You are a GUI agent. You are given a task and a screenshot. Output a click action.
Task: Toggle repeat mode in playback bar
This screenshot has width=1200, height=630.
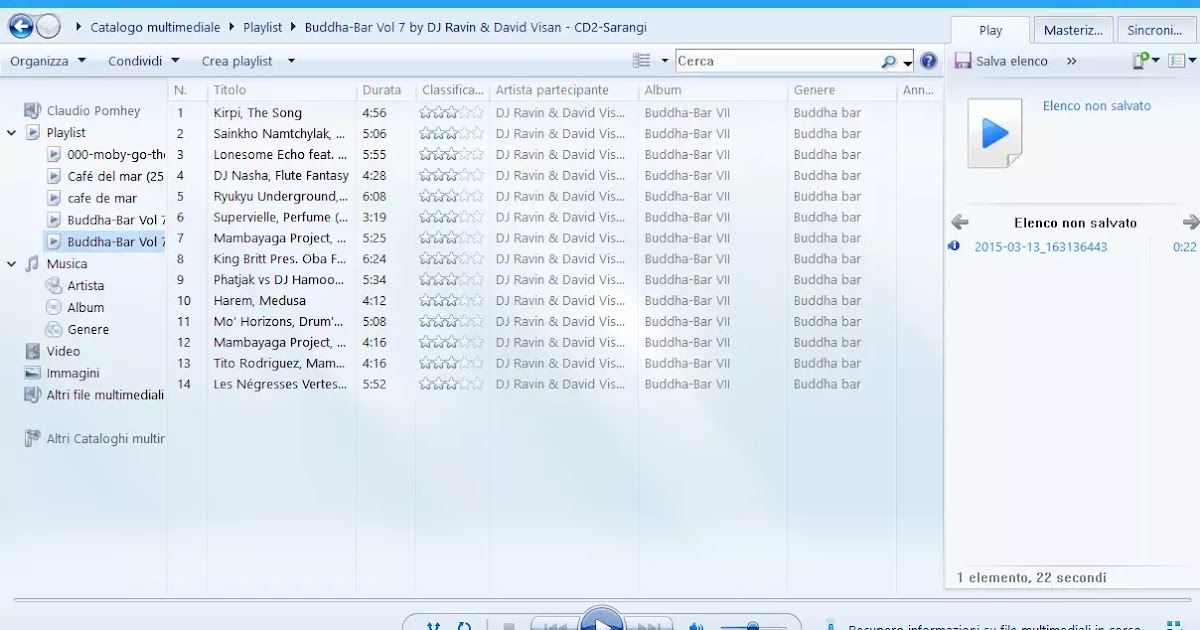click(463, 624)
